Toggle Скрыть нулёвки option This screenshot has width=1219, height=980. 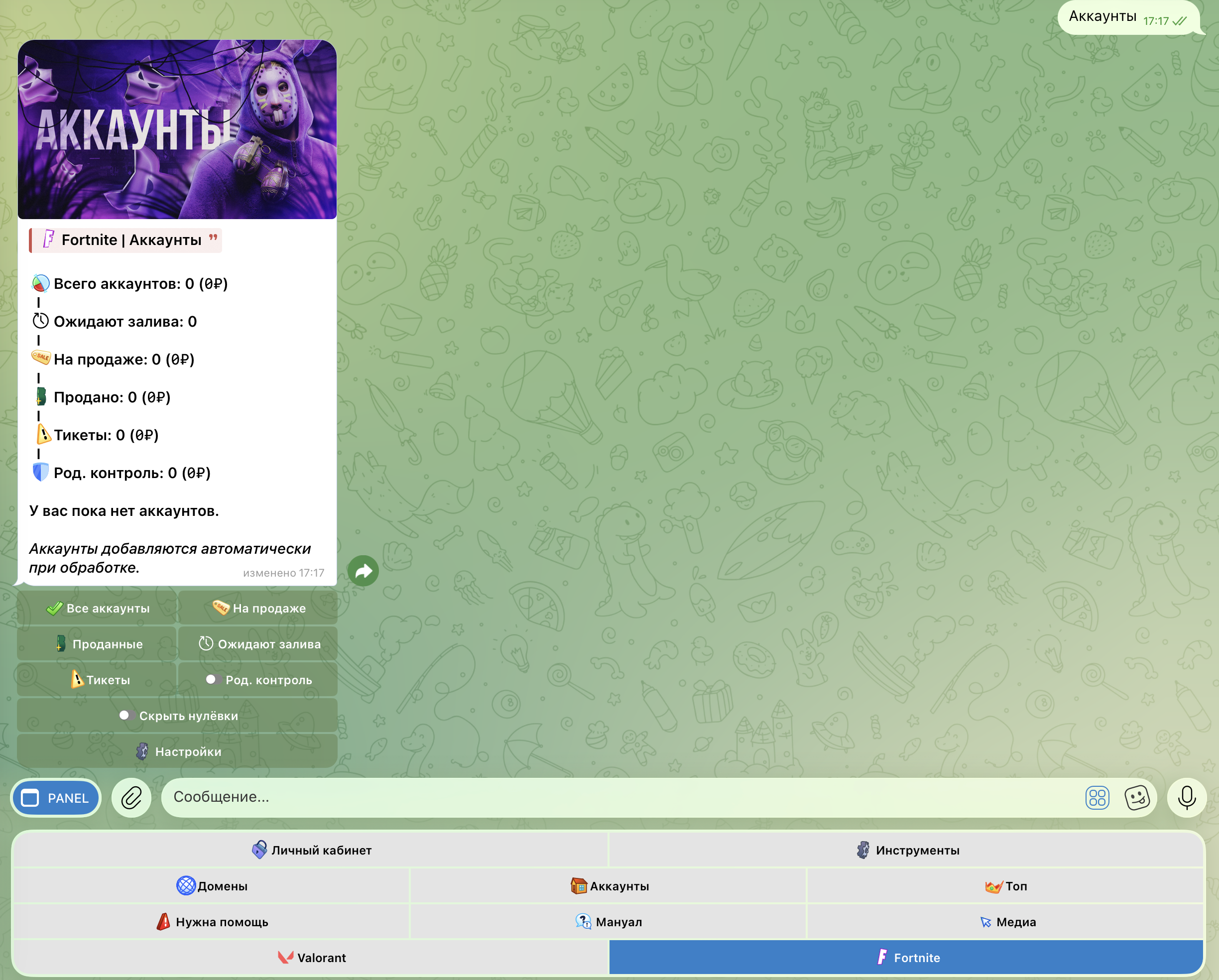pos(178,716)
